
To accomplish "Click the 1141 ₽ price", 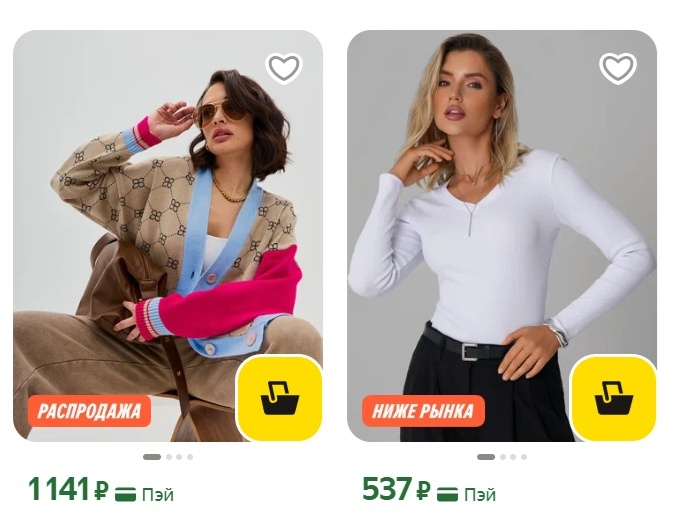I will pyautogui.click(x=68, y=489).
